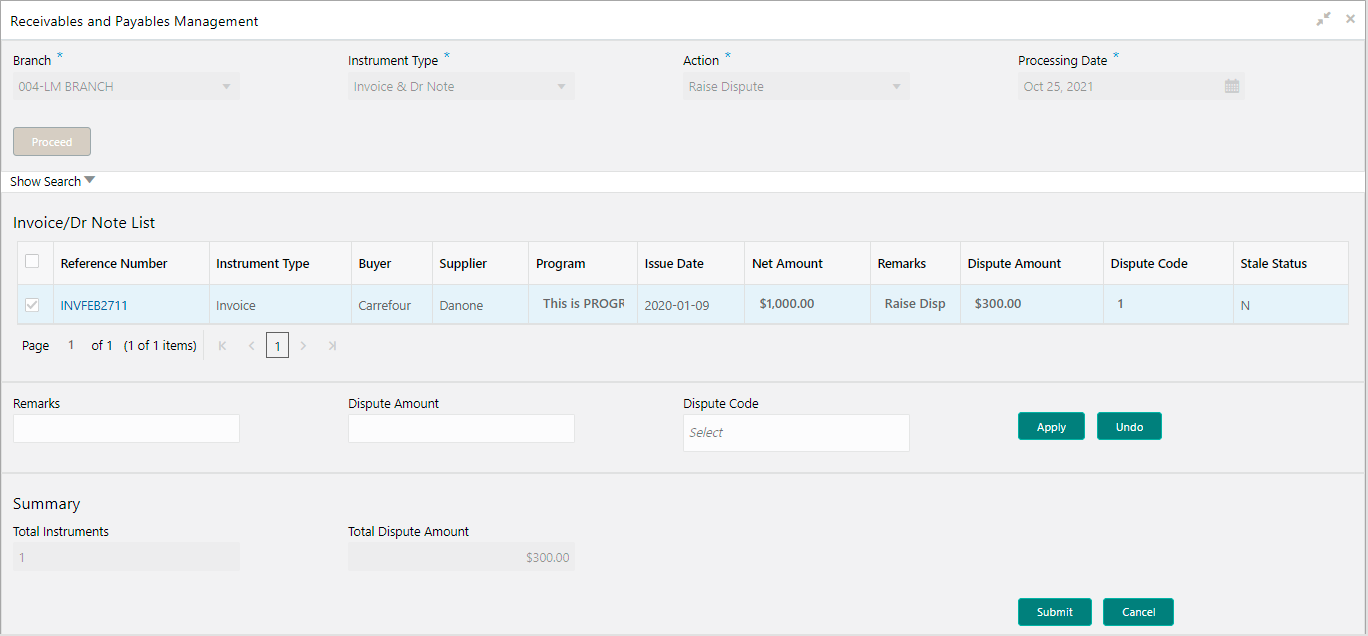1368x636 pixels.
Task: Go to the previous page arrow
Action: (x=251, y=346)
